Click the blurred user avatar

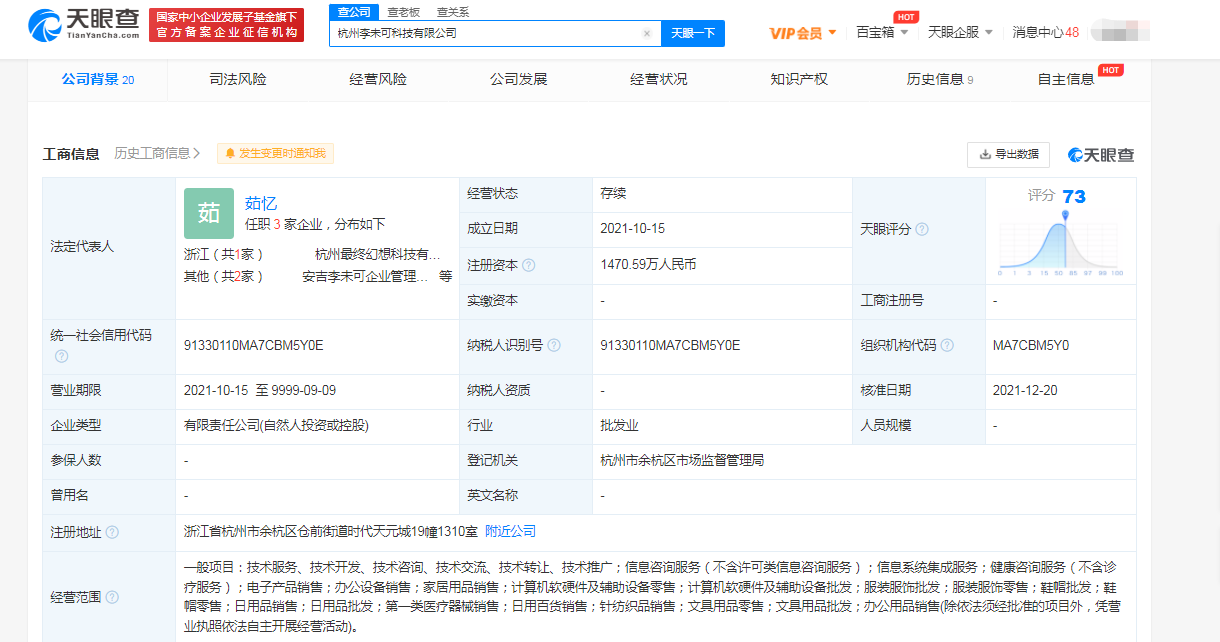pyautogui.click(x=1120, y=32)
